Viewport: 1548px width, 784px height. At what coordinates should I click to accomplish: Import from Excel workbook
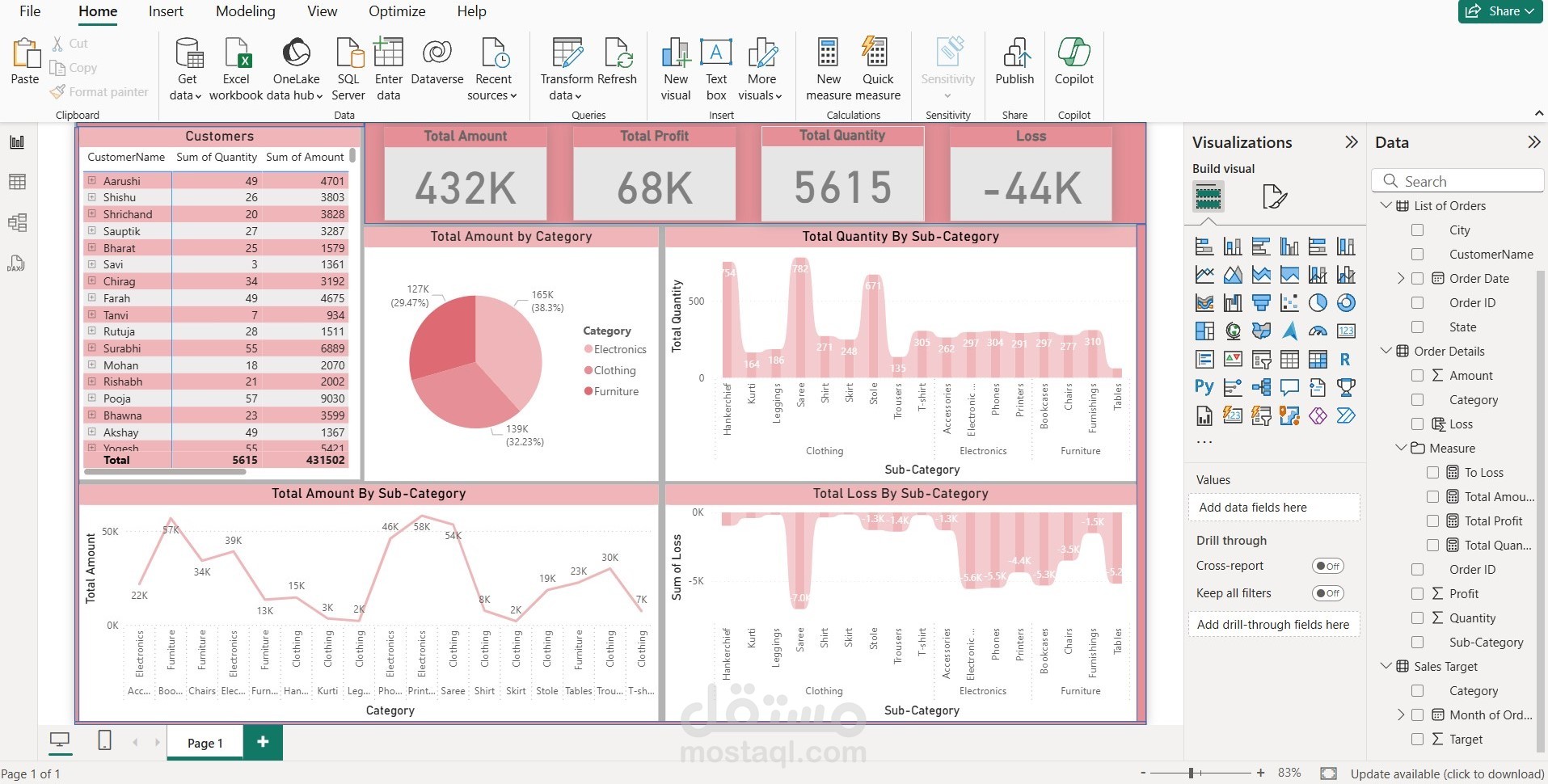pos(236,69)
